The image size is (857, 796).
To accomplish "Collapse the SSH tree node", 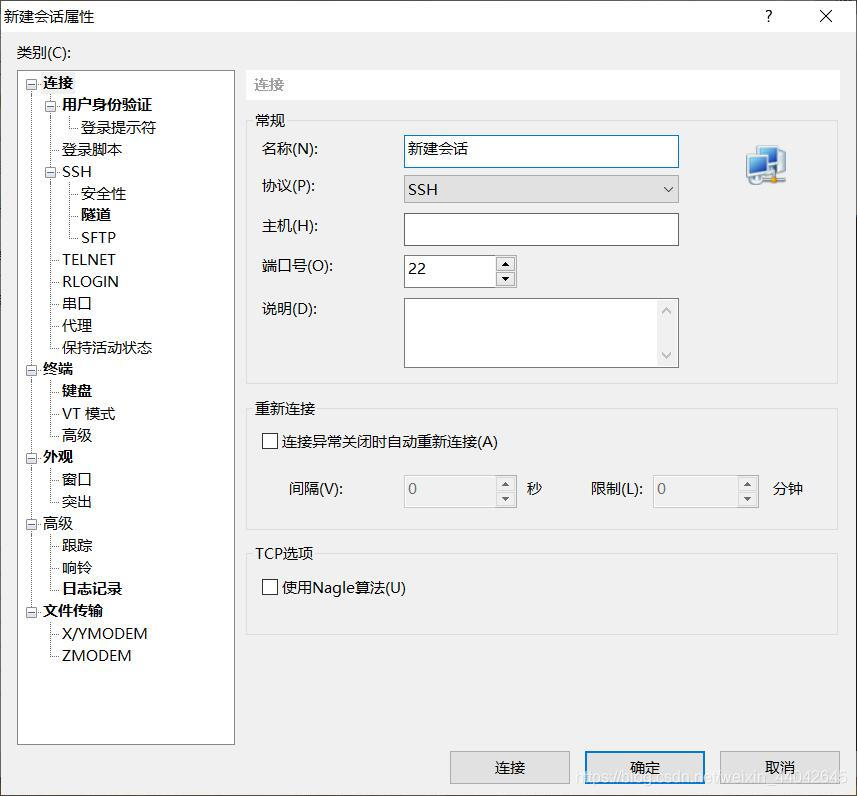I will pos(50,173).
